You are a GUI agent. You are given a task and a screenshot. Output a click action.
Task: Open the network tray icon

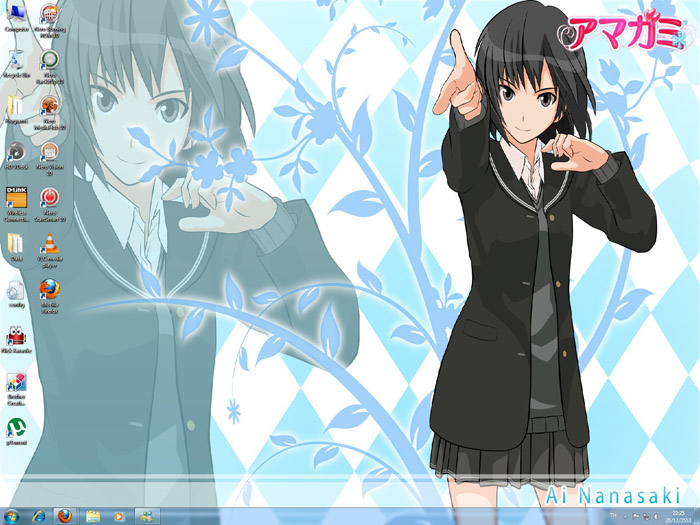[646, 517]
